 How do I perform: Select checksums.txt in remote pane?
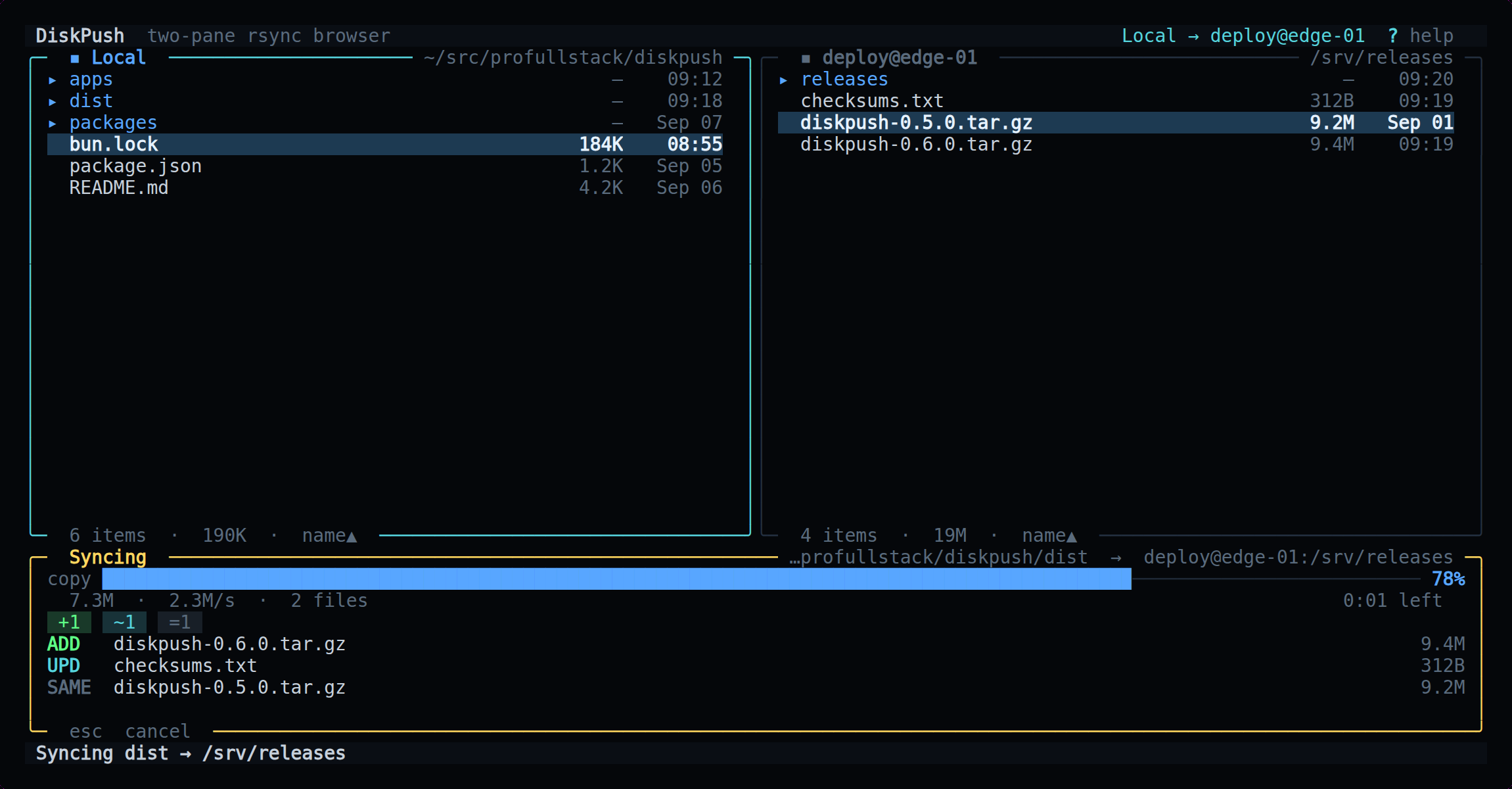click(1116, 101)
